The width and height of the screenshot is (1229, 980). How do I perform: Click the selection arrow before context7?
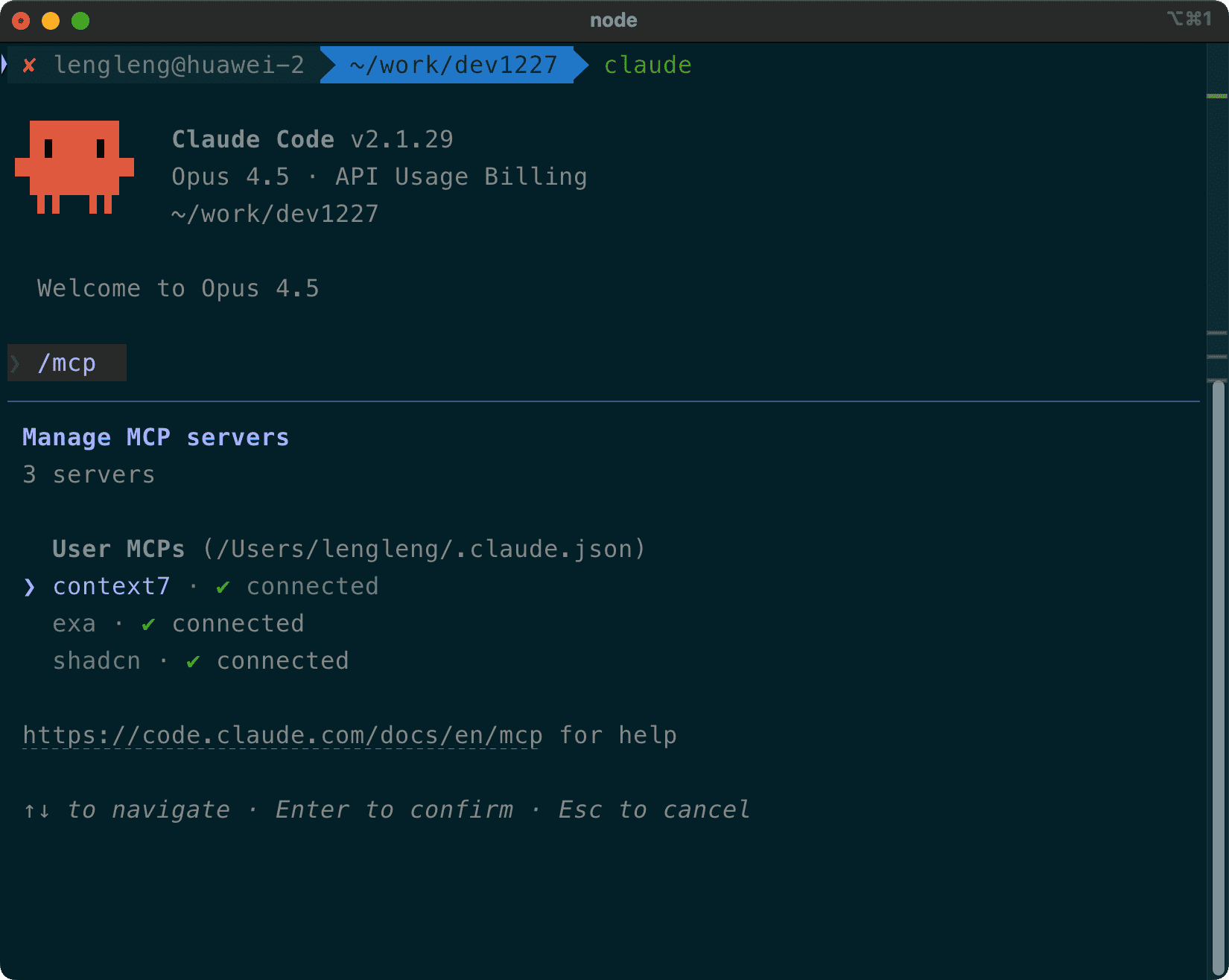[29, 588]
